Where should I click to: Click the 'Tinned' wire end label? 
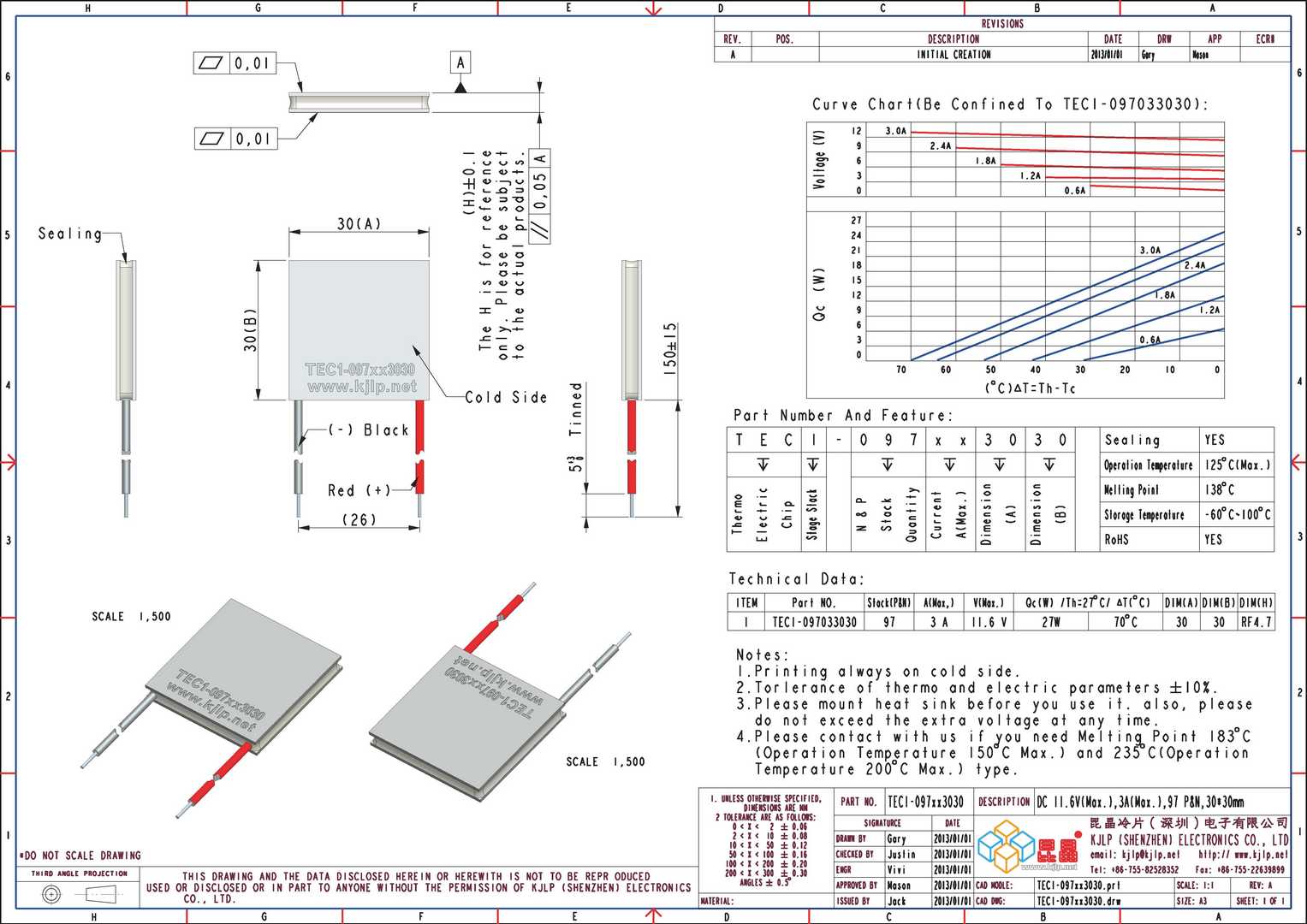coord(576,410)
